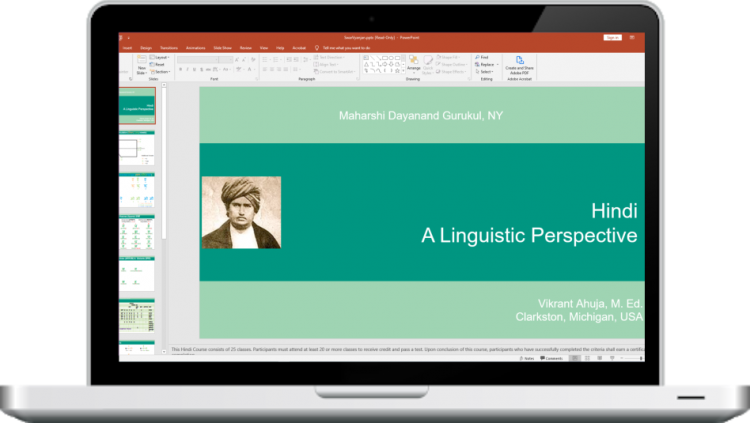Click the Sign in button

[x=612, y=37]
